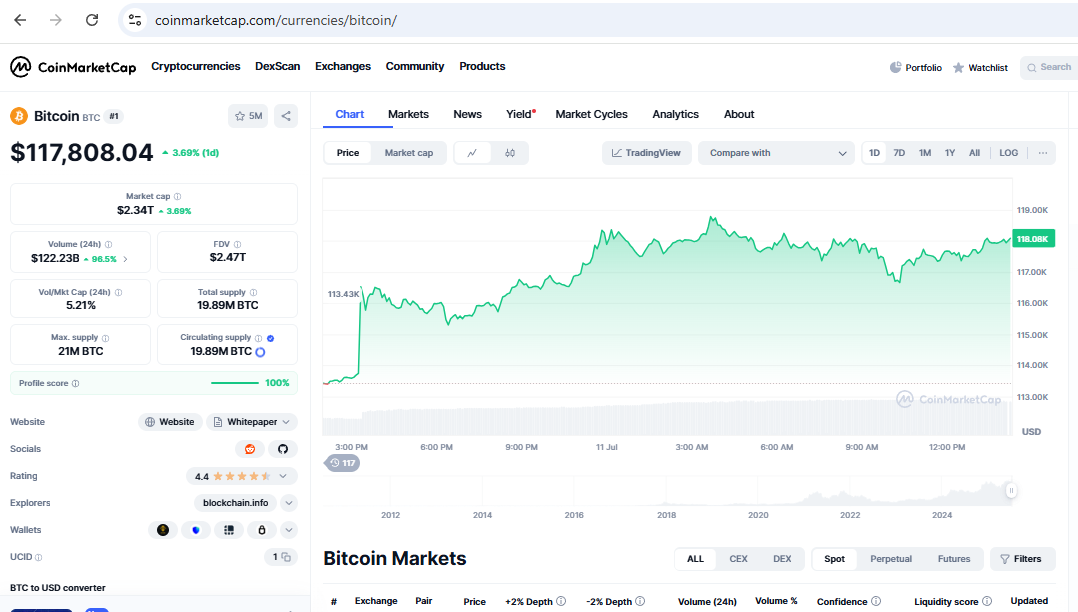Open the 117 history badge below chart
This screenshot has width=1078, height=612.
pos(342,463)
